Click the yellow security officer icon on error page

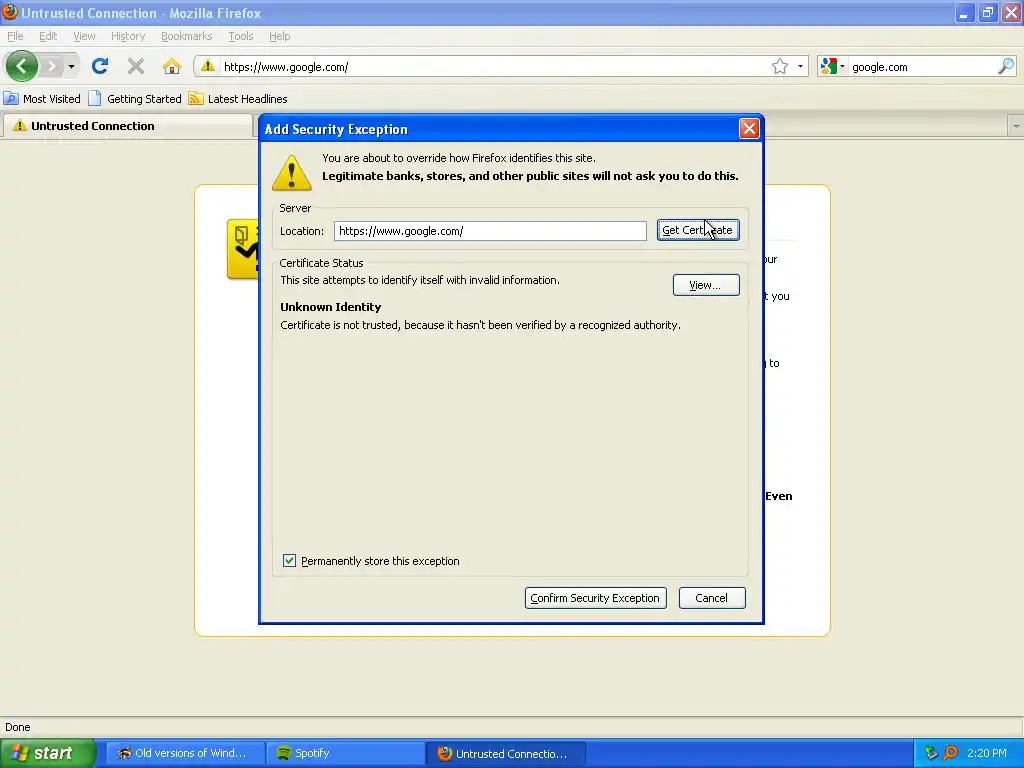pos(242,249)
